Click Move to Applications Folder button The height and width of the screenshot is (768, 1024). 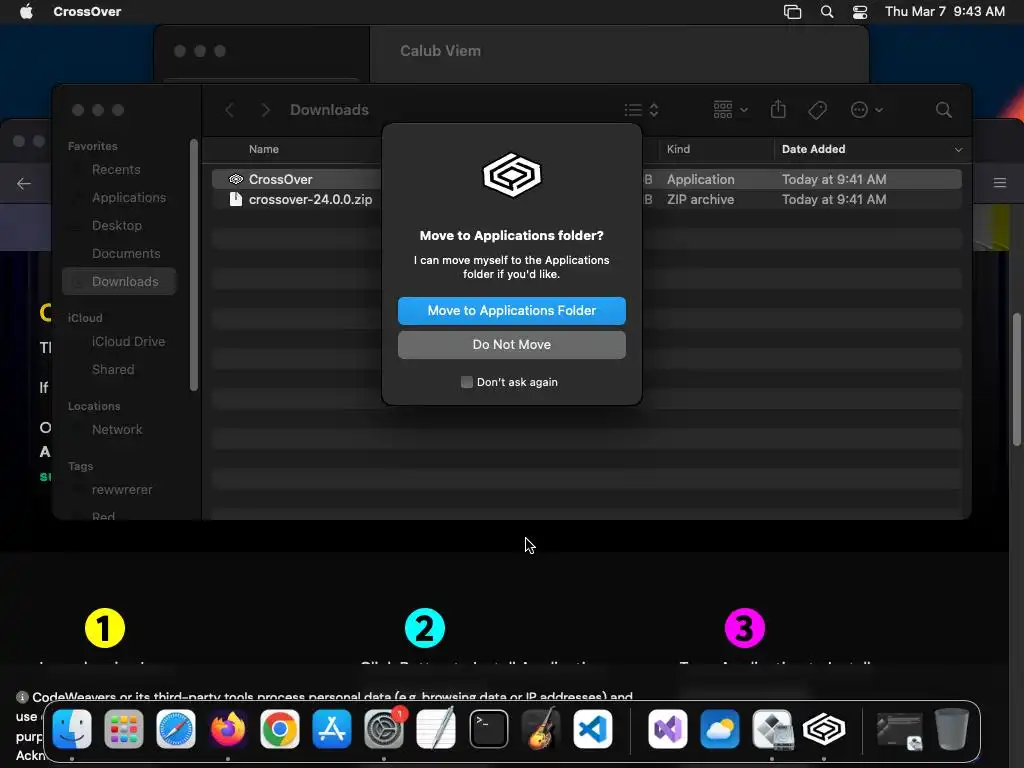[511, 311]
